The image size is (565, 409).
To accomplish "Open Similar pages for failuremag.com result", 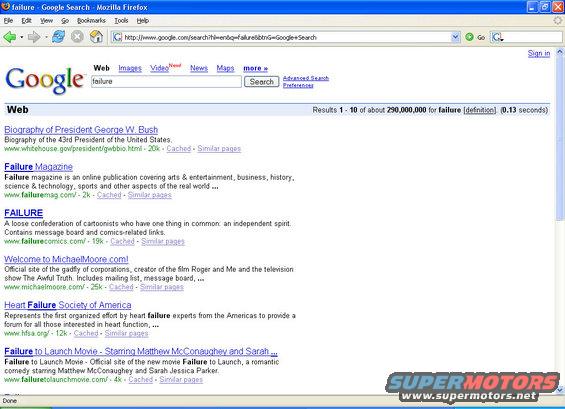I will coord(150,195).
